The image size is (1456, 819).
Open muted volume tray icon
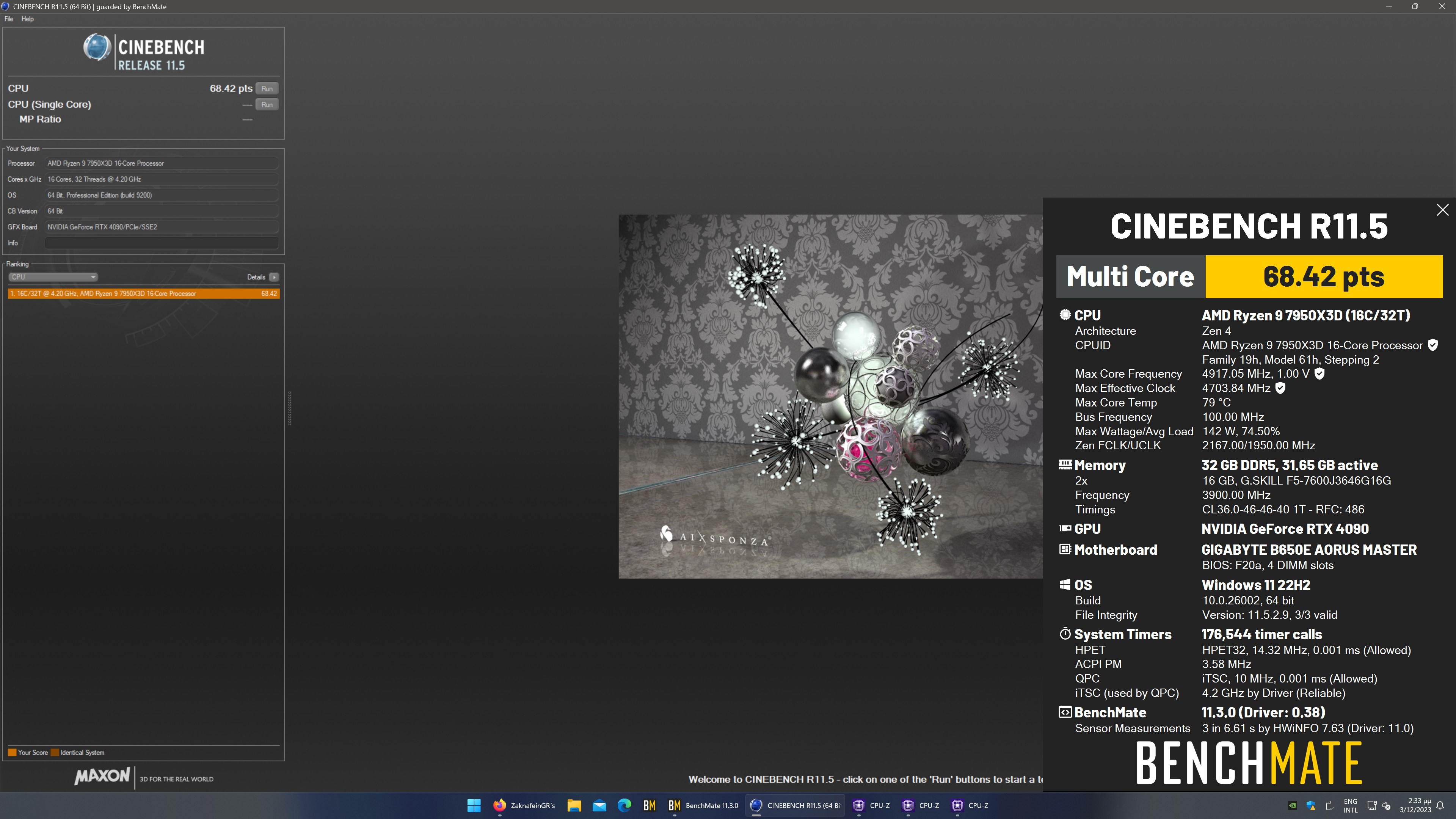1387,805
